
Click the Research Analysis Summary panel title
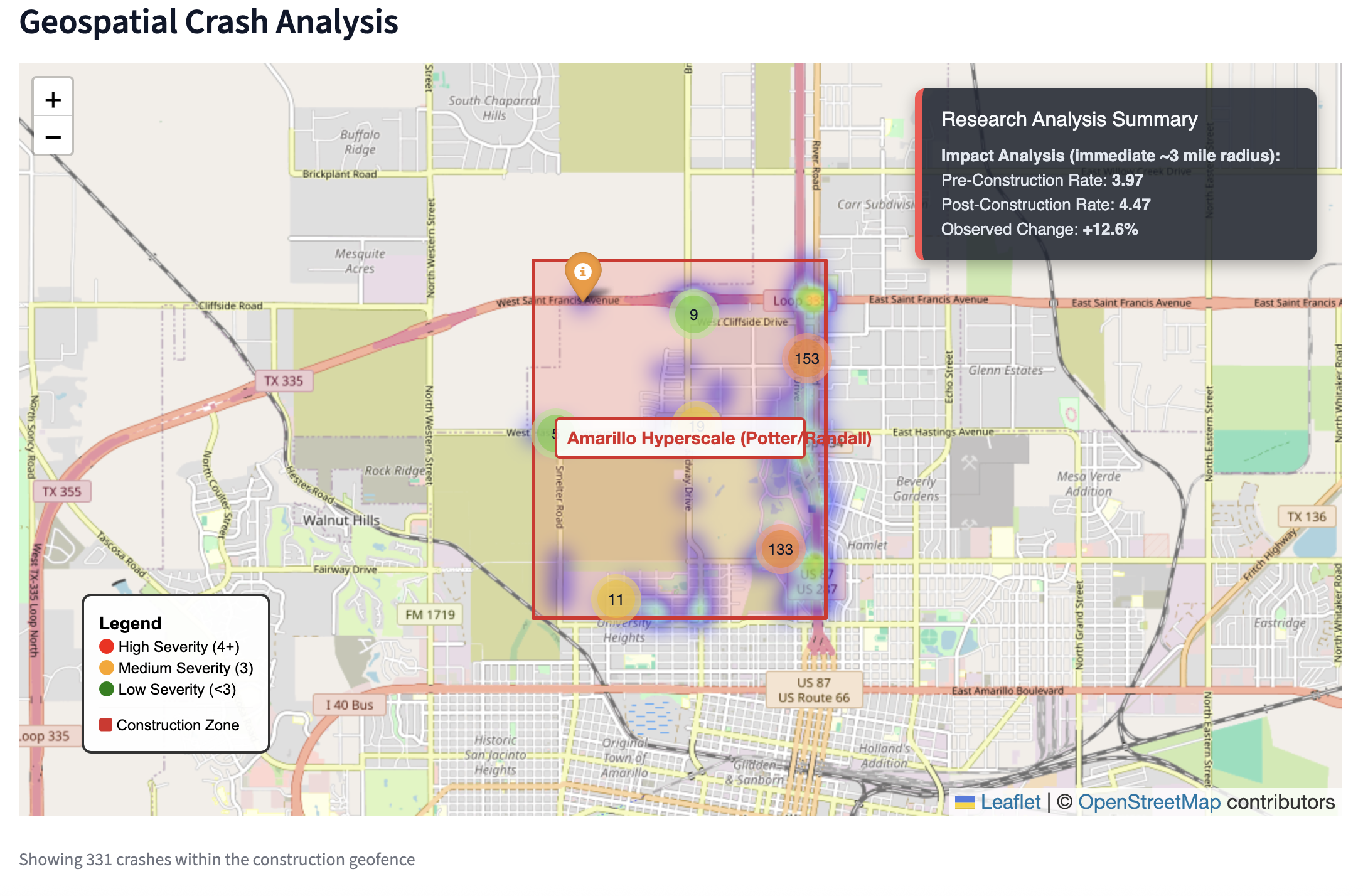point(1069,119)
